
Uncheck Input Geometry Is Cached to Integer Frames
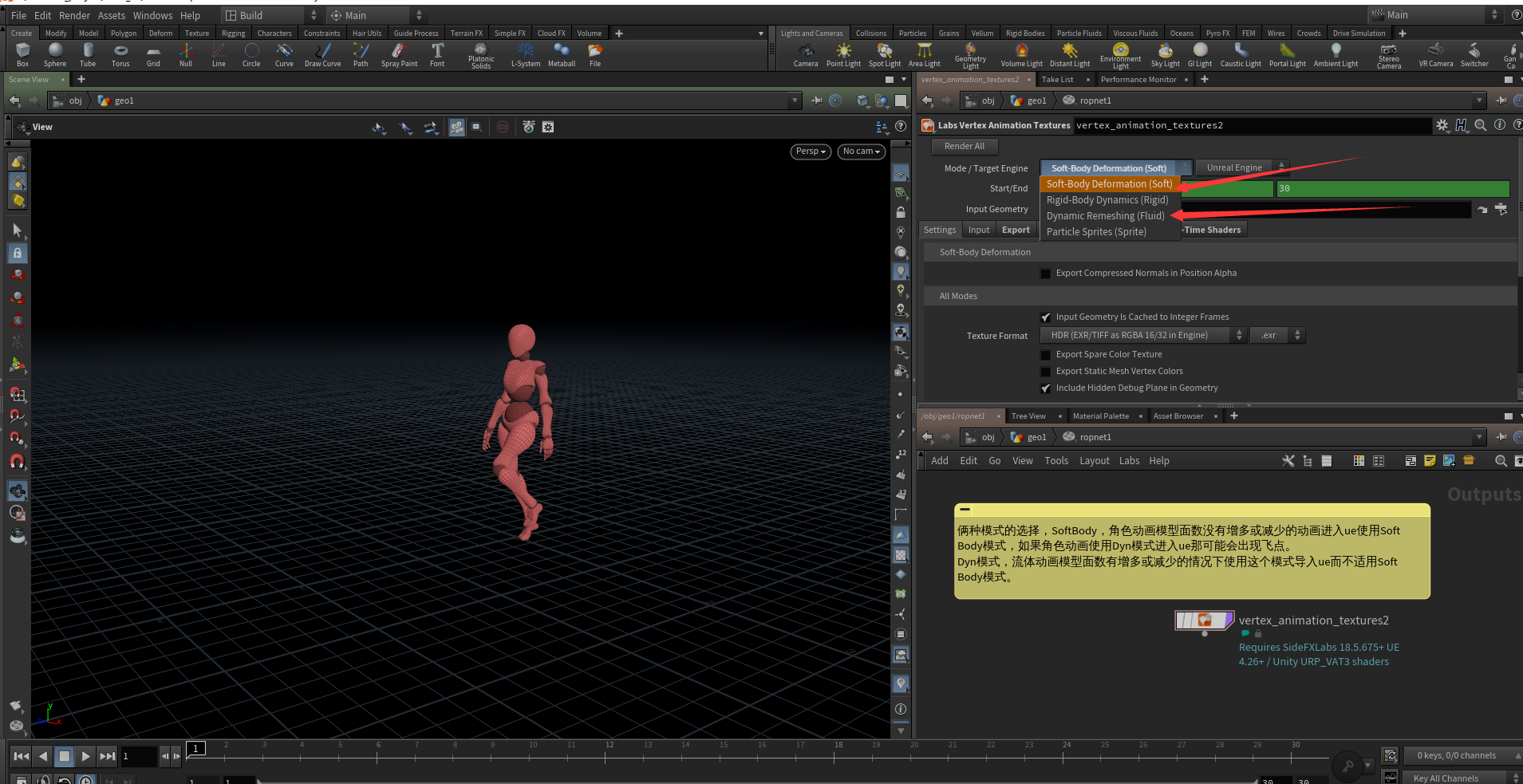[1045, 317]
